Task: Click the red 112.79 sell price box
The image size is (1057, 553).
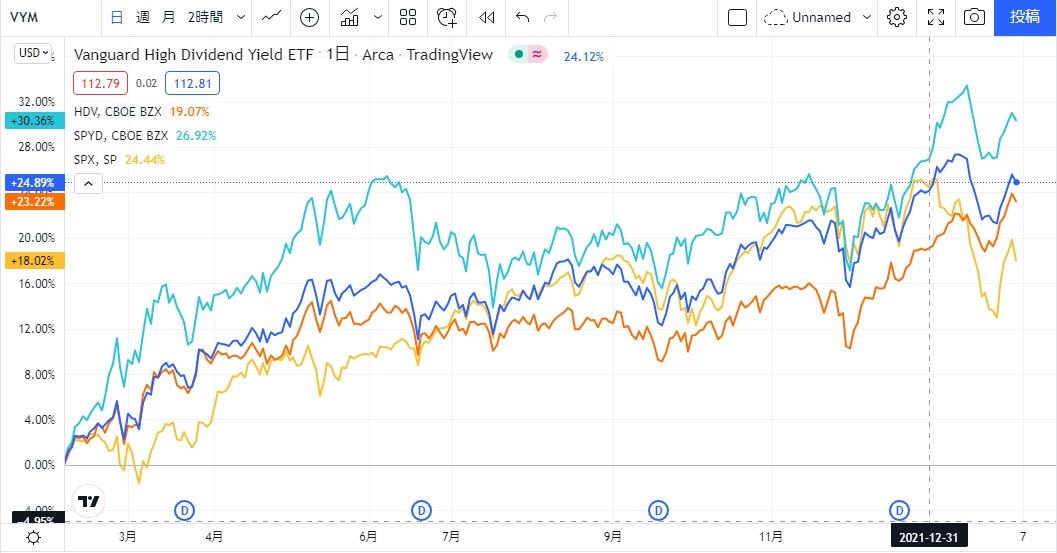Action: pos(100,84)
